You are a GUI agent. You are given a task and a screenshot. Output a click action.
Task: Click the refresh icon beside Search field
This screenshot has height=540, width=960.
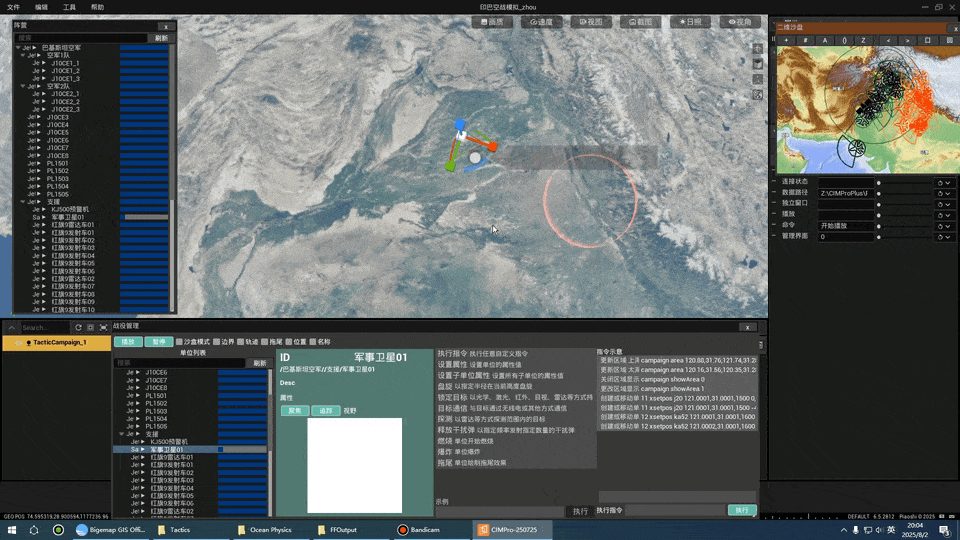click(x=78, y=328)
